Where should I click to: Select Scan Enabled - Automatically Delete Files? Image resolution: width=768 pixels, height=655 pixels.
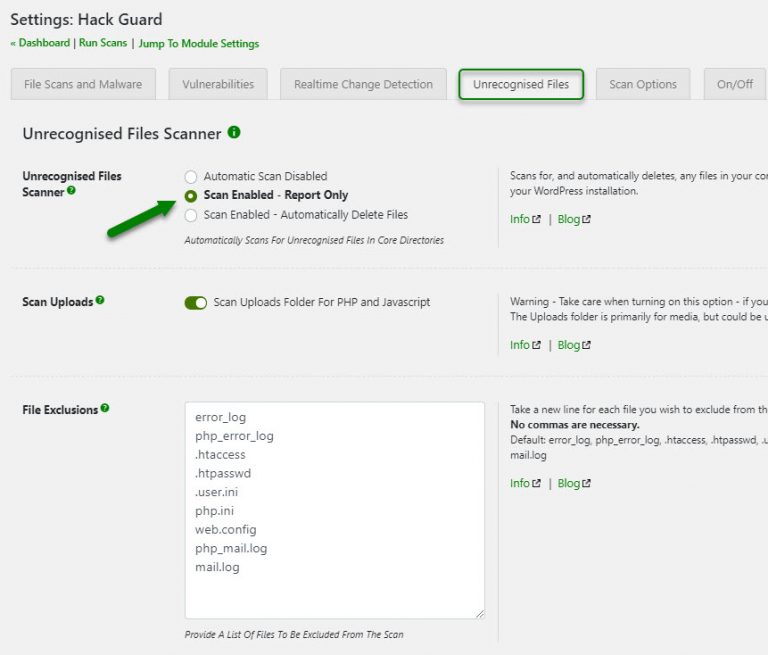pyautogui.click(x=191, y=216)
